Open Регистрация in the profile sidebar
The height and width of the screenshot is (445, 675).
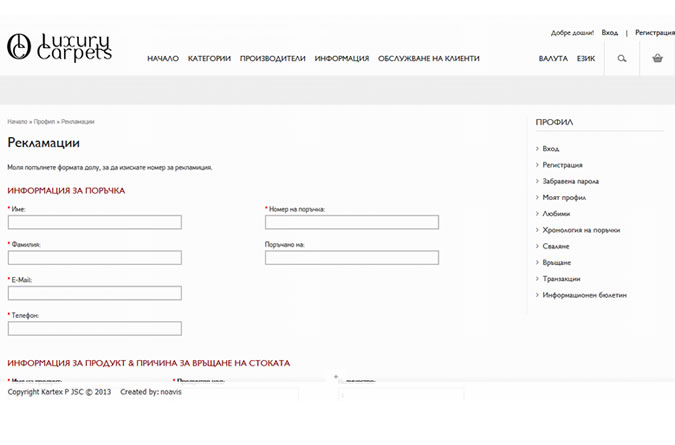click(562, 165)
